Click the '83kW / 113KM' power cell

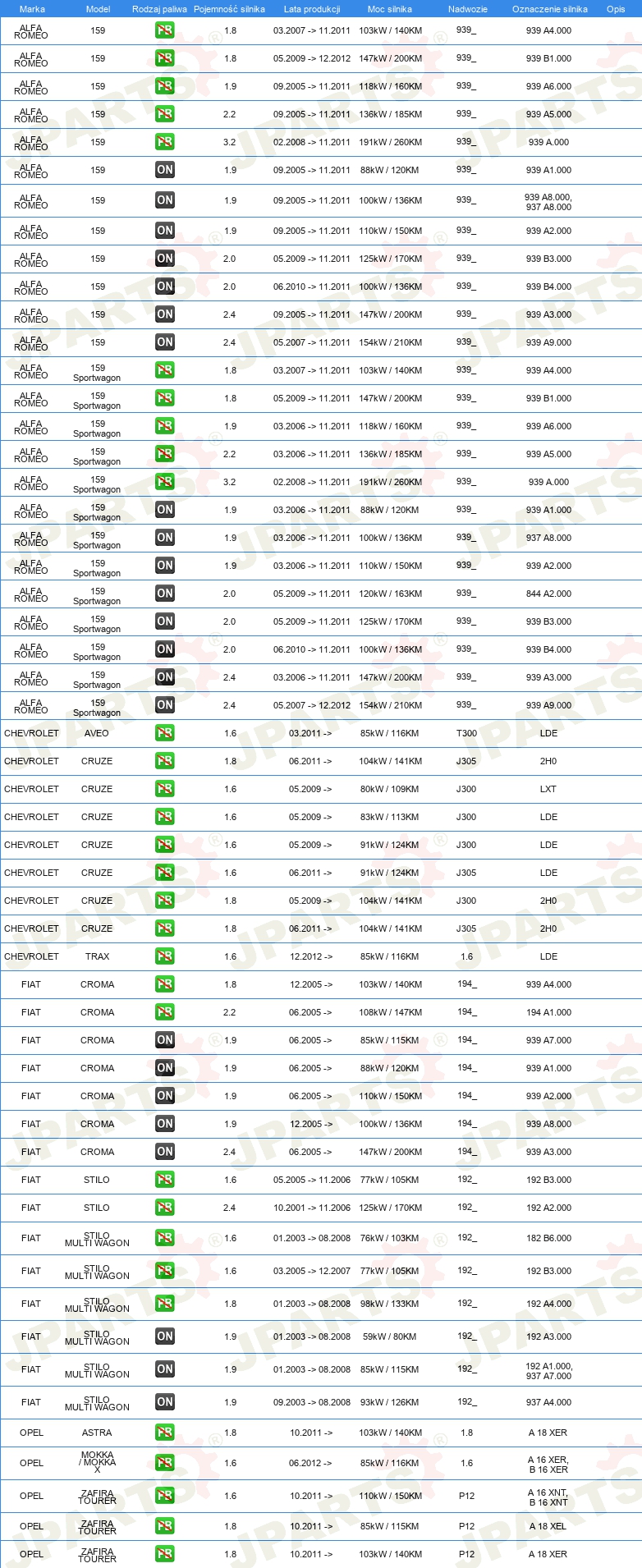coord(390,817)
